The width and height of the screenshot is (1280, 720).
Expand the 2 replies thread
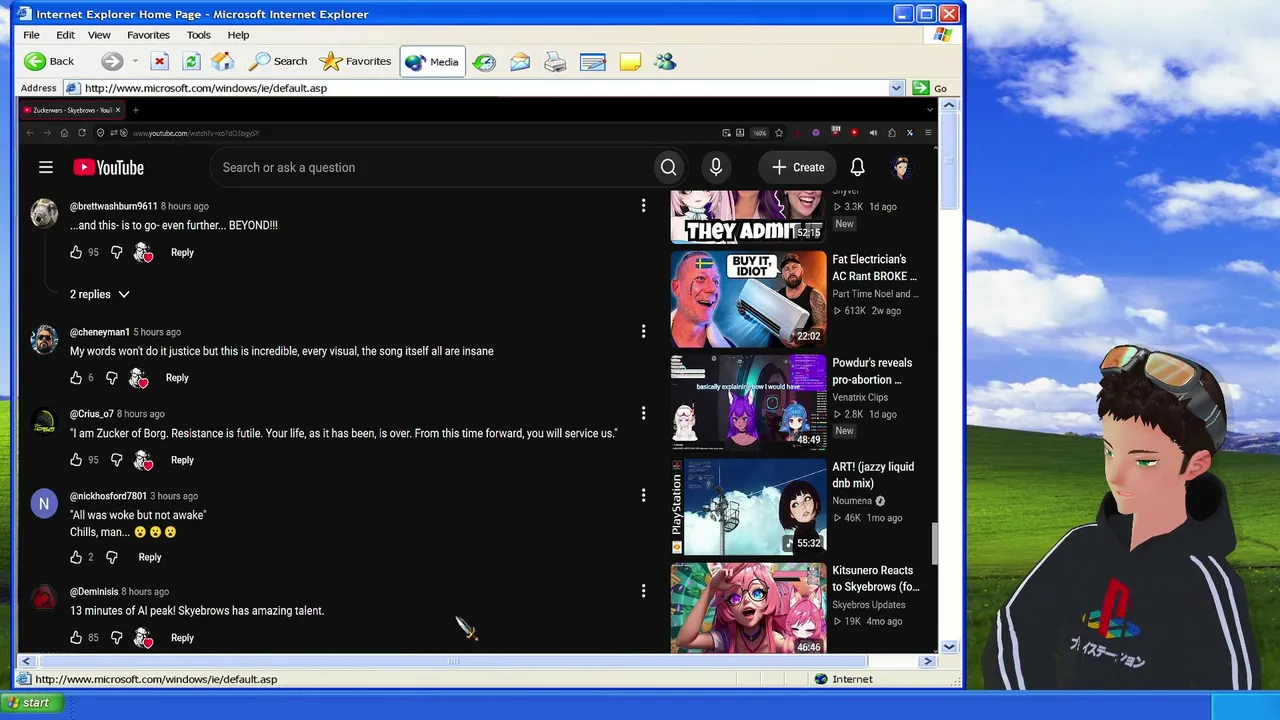100,294
